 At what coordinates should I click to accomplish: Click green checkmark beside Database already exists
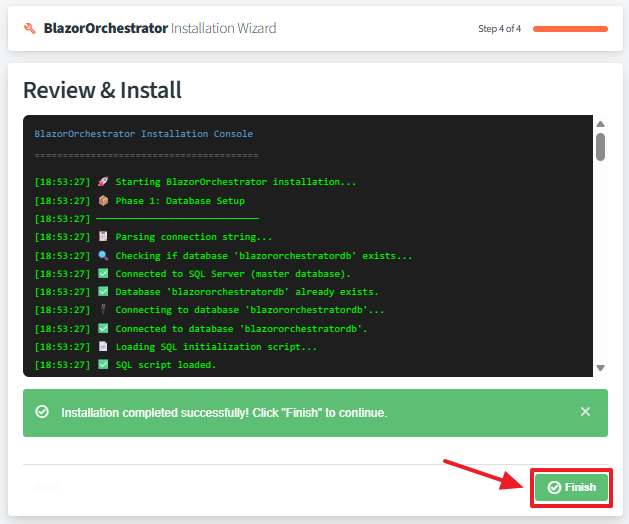[x=102, y=292]
